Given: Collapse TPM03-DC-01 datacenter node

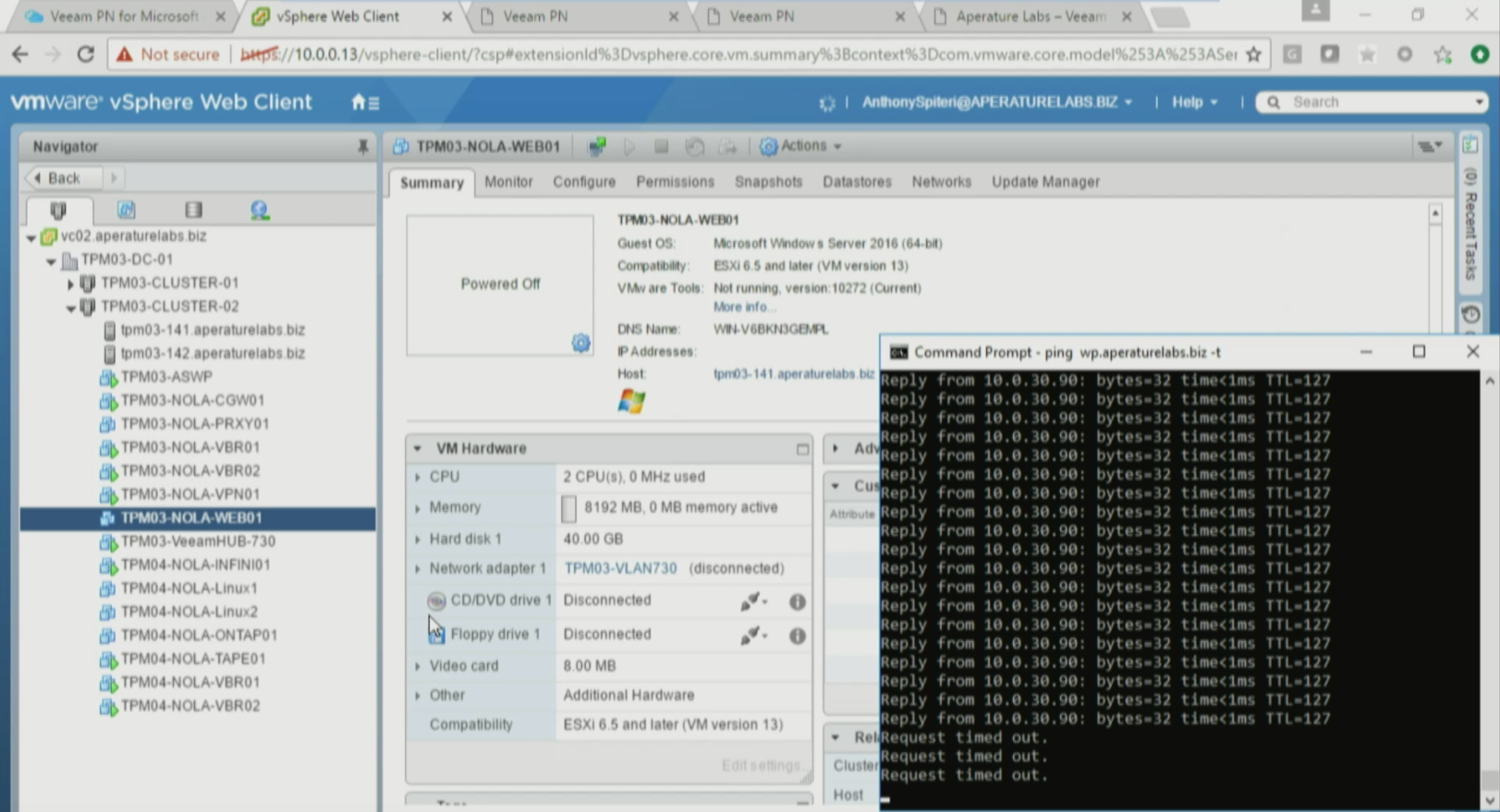Looking at the screenshot, I should coord(51,261).
